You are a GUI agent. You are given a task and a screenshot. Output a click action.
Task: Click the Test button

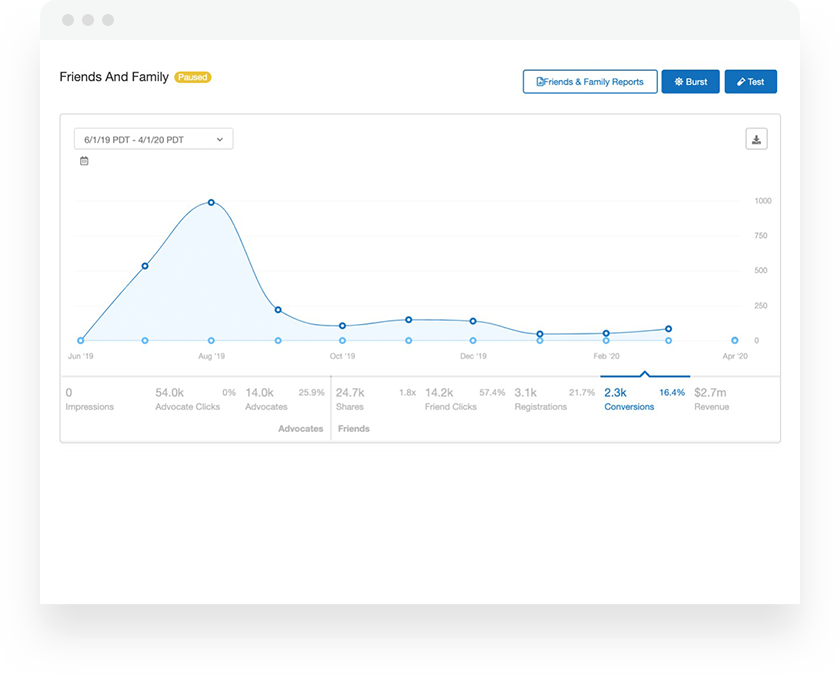coord(750,82)
